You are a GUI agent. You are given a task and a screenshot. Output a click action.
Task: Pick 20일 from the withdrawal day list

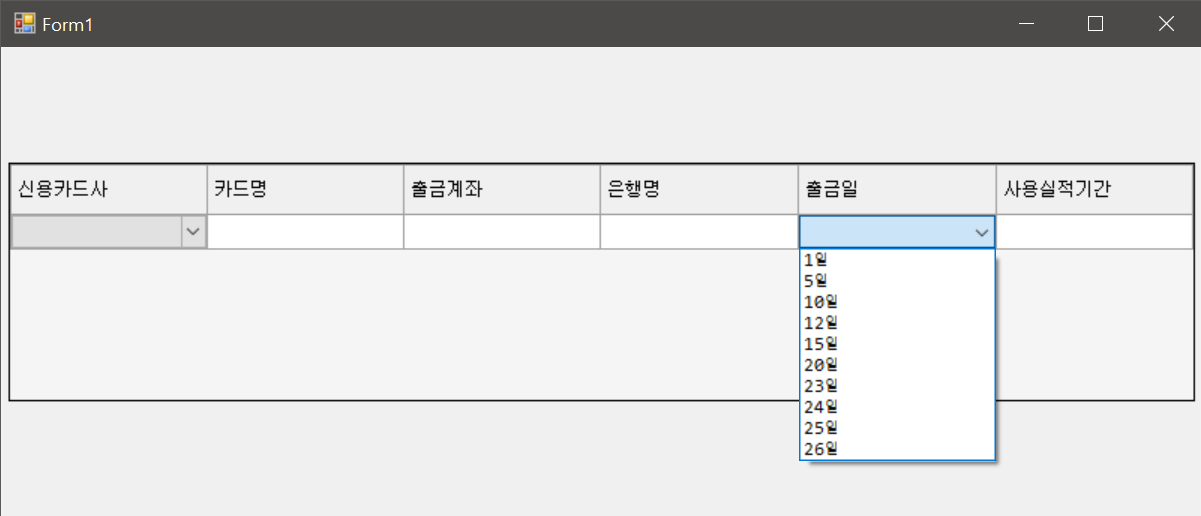[x=897, y=365]
